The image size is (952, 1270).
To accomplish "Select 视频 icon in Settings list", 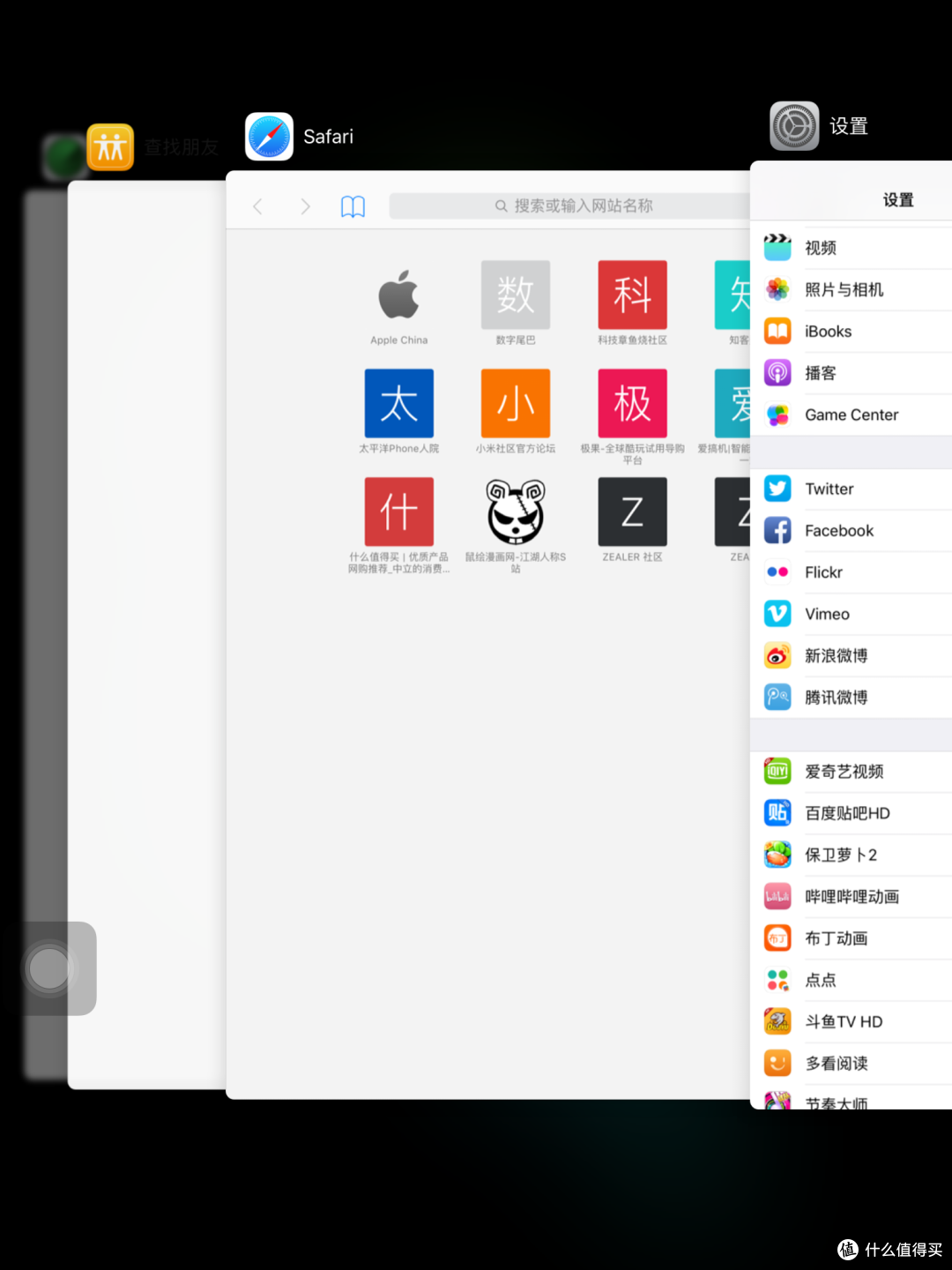I will [777, 248].
